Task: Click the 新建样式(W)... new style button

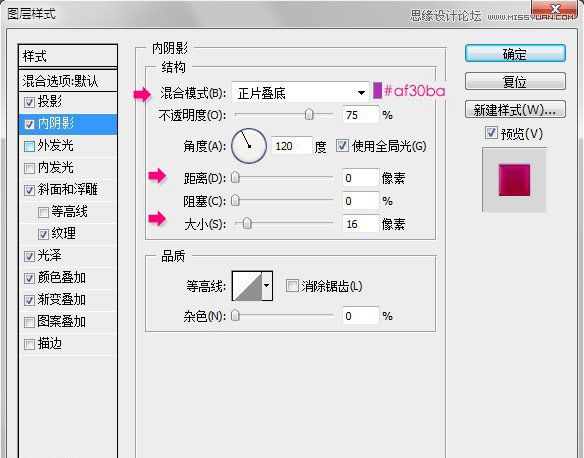Action: (x=515, y=110)
